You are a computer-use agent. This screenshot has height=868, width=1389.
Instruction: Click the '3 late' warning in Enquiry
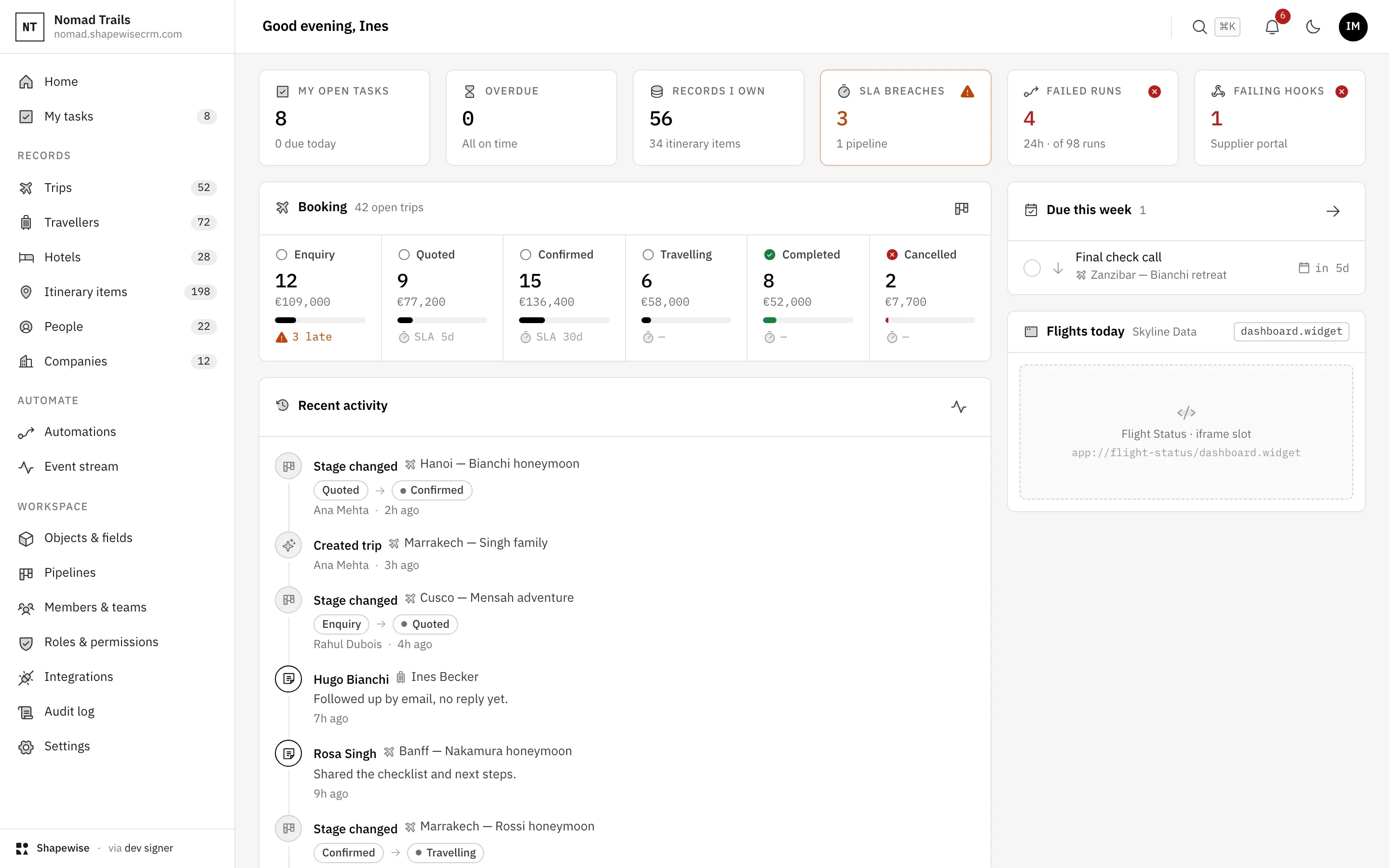(x=304, y=337)
